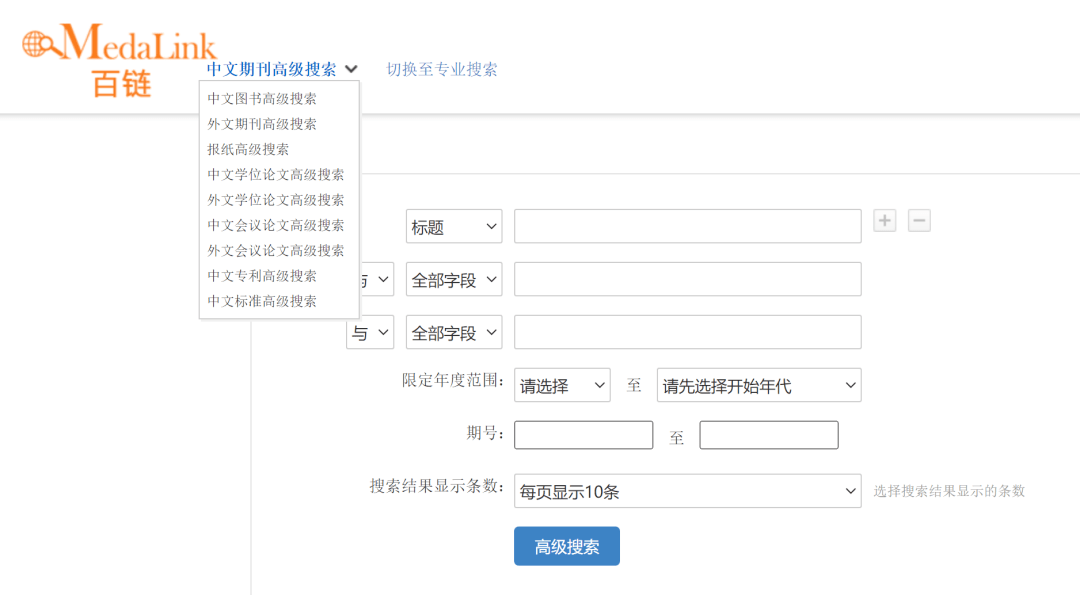Click the first 期号 issue number input
The width and height of the screenshot is (1080, 595).
click(583, 434)
